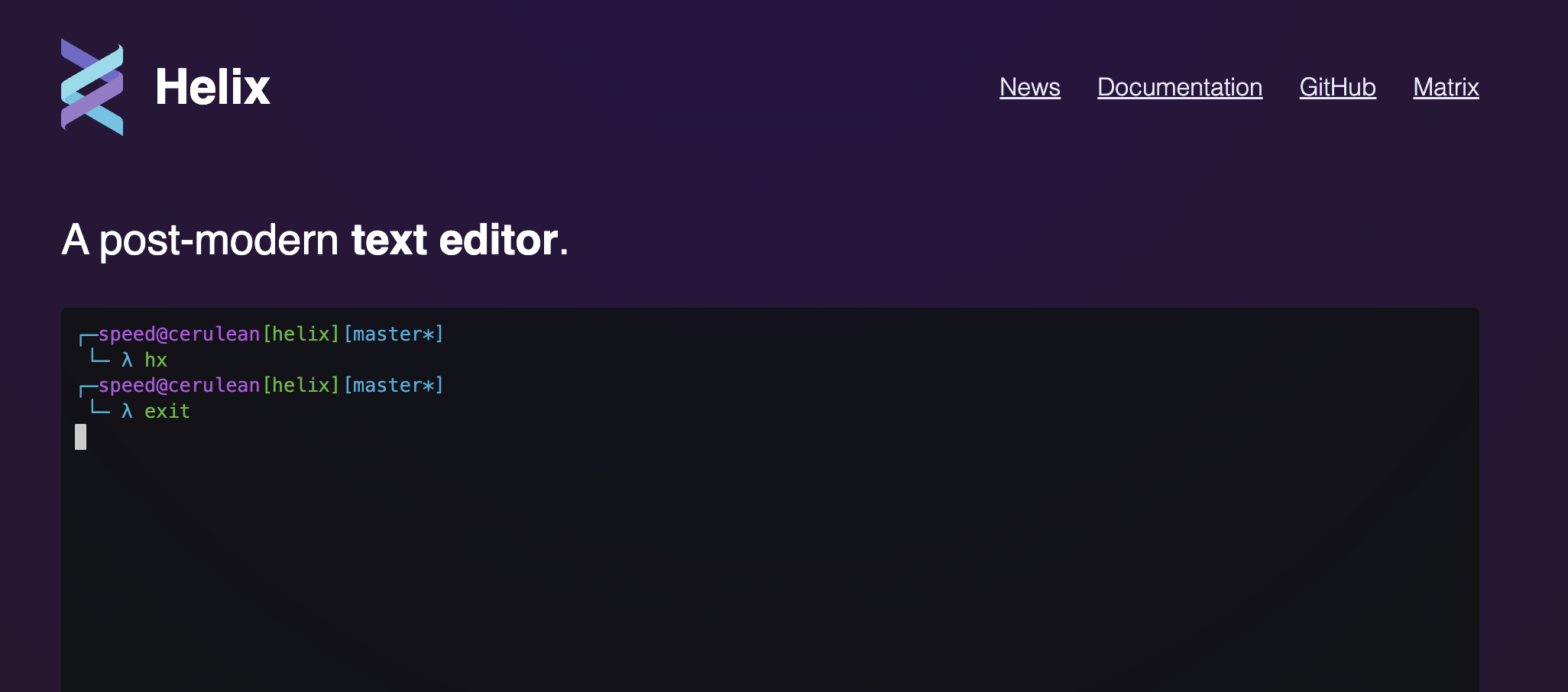
Task: Click second 'speed@cerulean' prompt text
Action: tap(179, 386)
